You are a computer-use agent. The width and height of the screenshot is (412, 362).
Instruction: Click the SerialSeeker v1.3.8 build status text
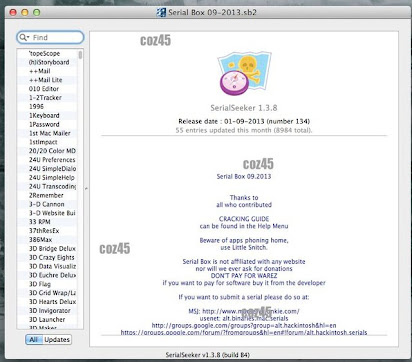pos(207,355)
